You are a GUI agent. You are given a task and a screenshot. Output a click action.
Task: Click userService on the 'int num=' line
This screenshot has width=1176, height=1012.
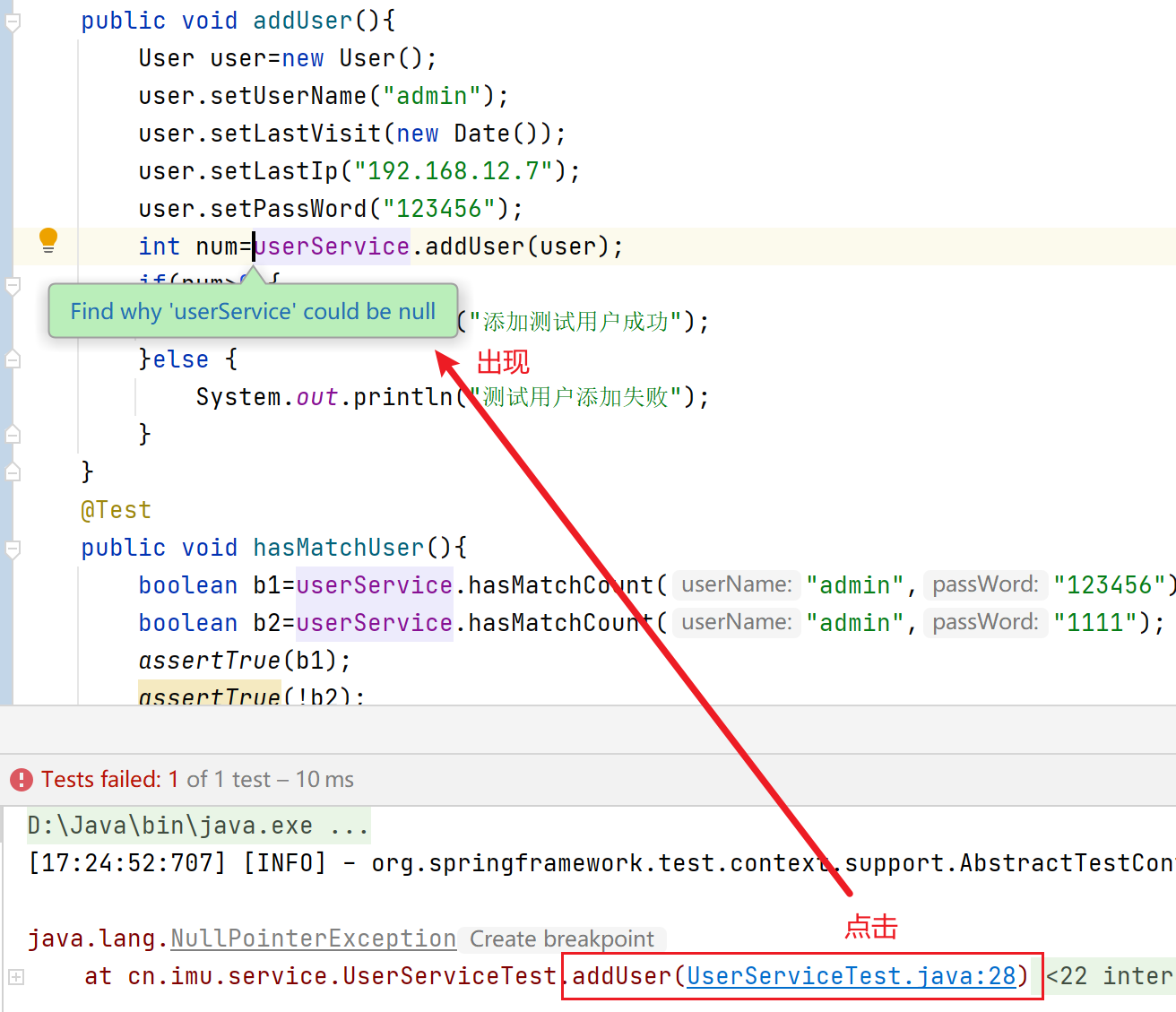(x=332, y=247)
